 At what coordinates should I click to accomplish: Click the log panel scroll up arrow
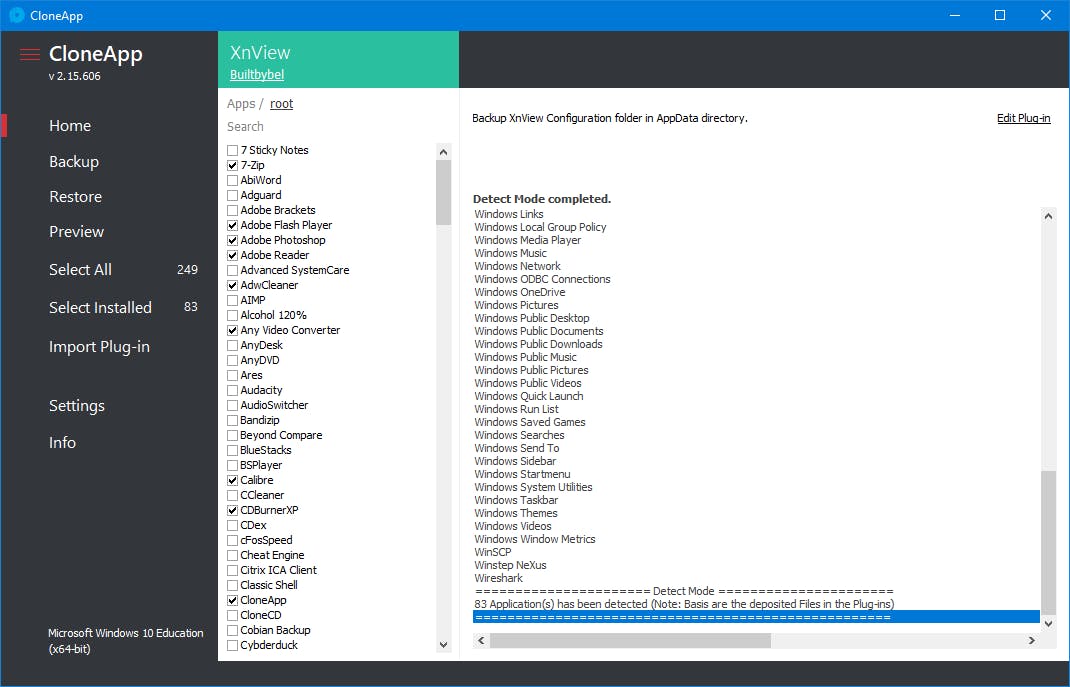(1049, 216)
